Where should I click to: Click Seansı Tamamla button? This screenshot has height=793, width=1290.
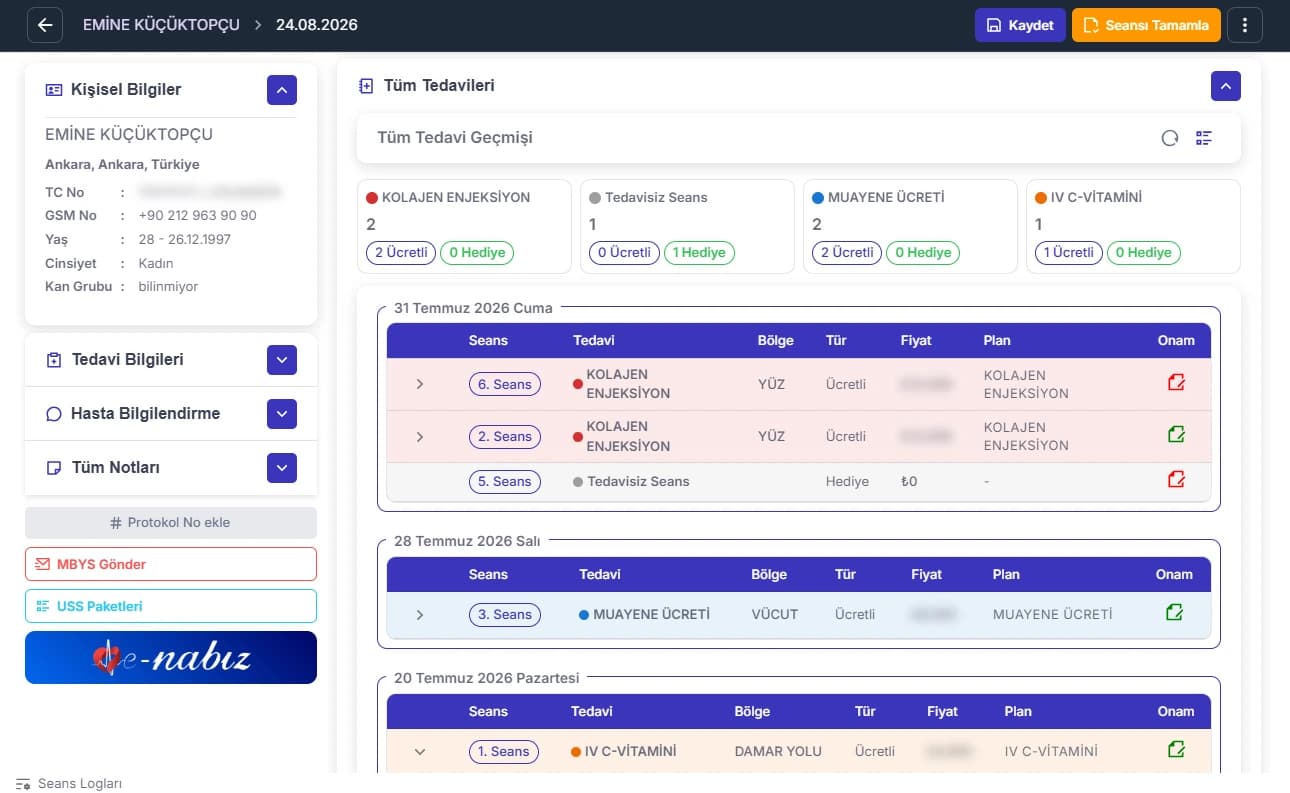tap(1146, 25)
